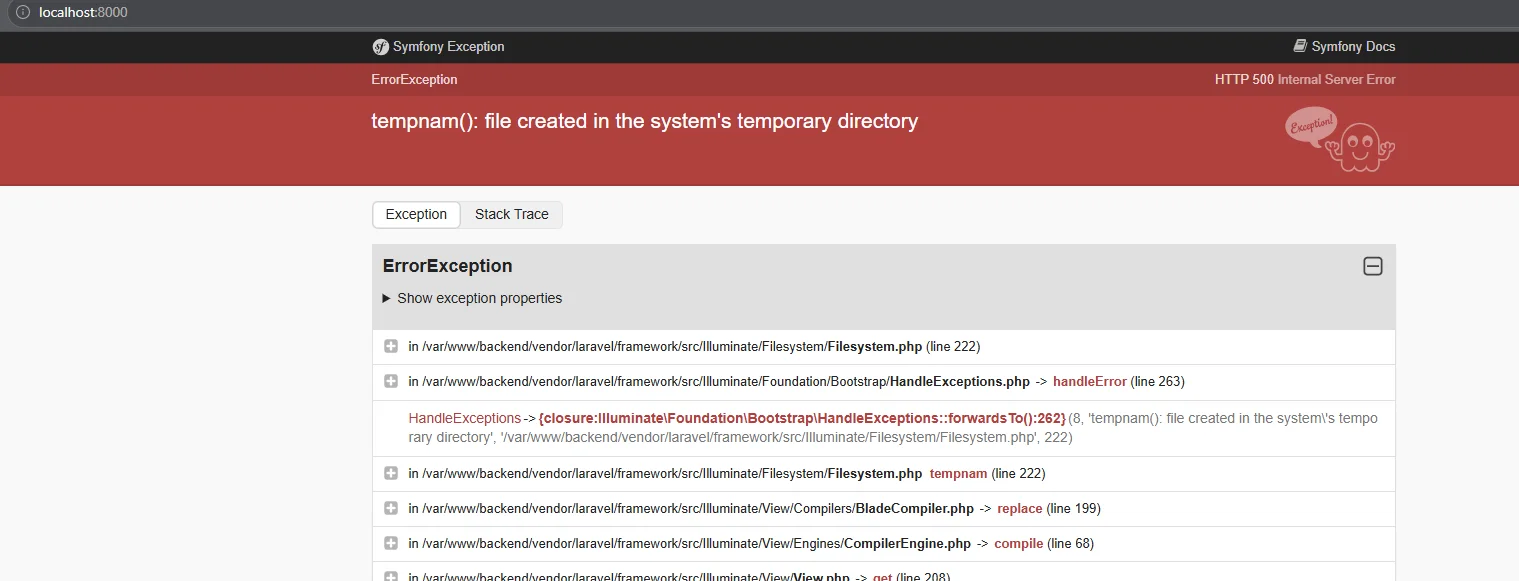Click the ErrorException heading in gray panel
The width and height of the screenshot is (1519, 581).
pyautogui.click(x=447, y=266)
